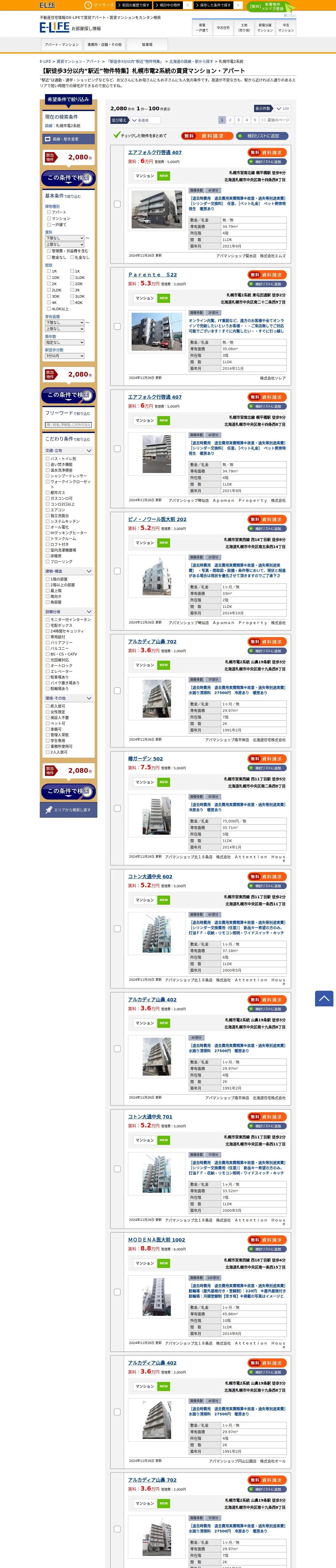Switch to 駐車場 tab

(147, 44)
